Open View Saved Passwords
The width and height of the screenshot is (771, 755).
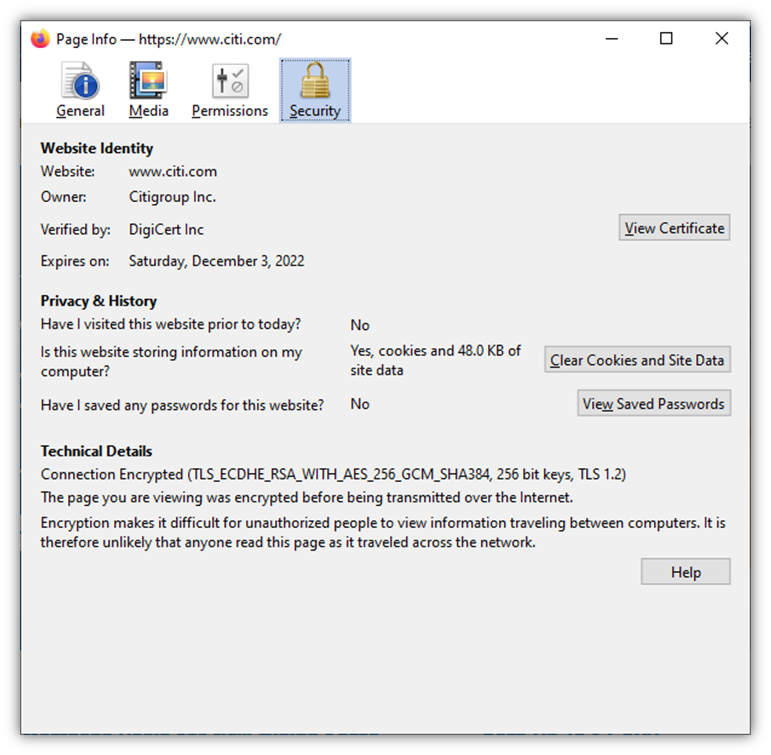[653, 403]
